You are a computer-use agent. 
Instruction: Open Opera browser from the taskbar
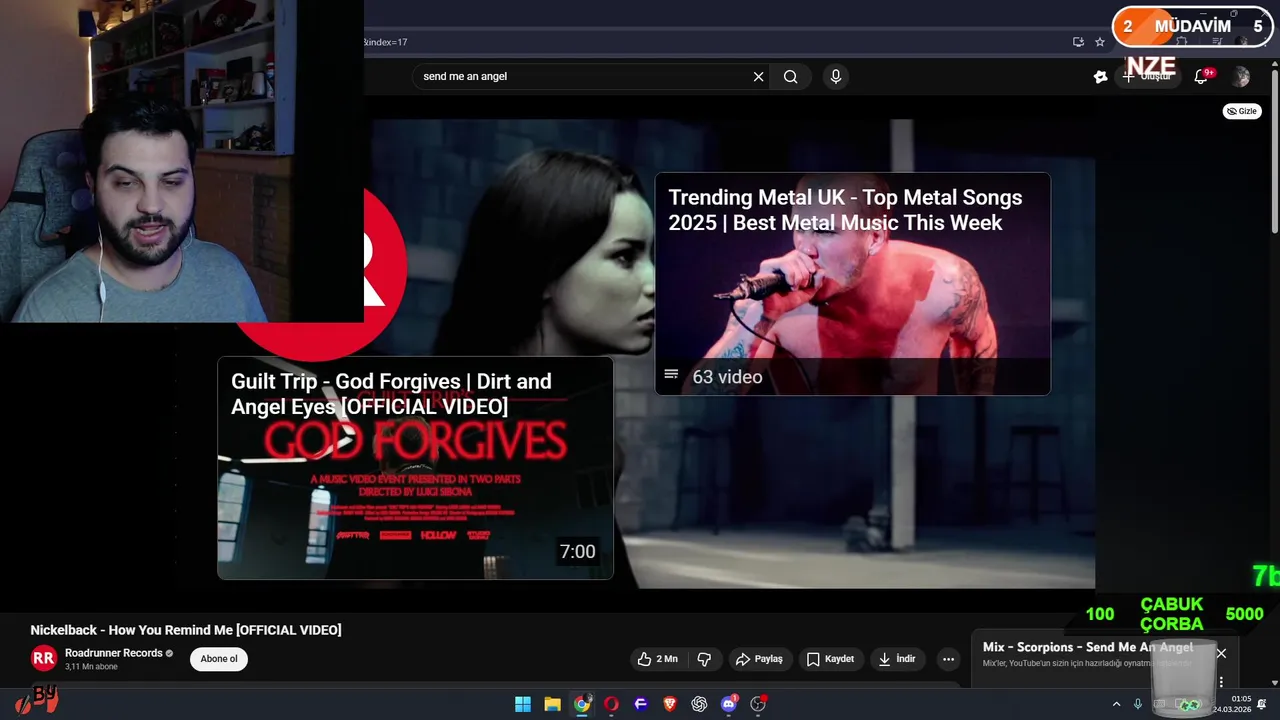point(611,704)
